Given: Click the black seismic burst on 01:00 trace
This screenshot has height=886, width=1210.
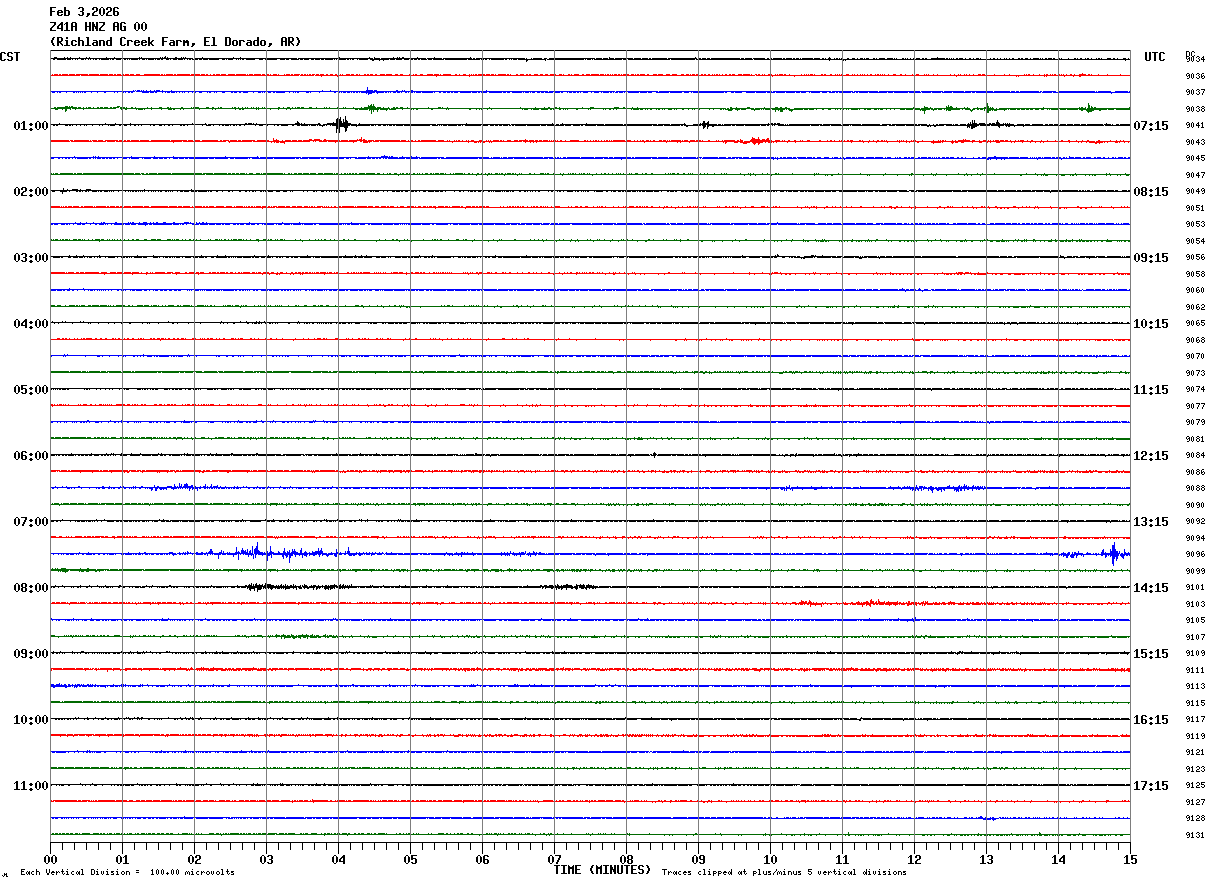Looking at the screenshot, I should (x=341, y=124).
